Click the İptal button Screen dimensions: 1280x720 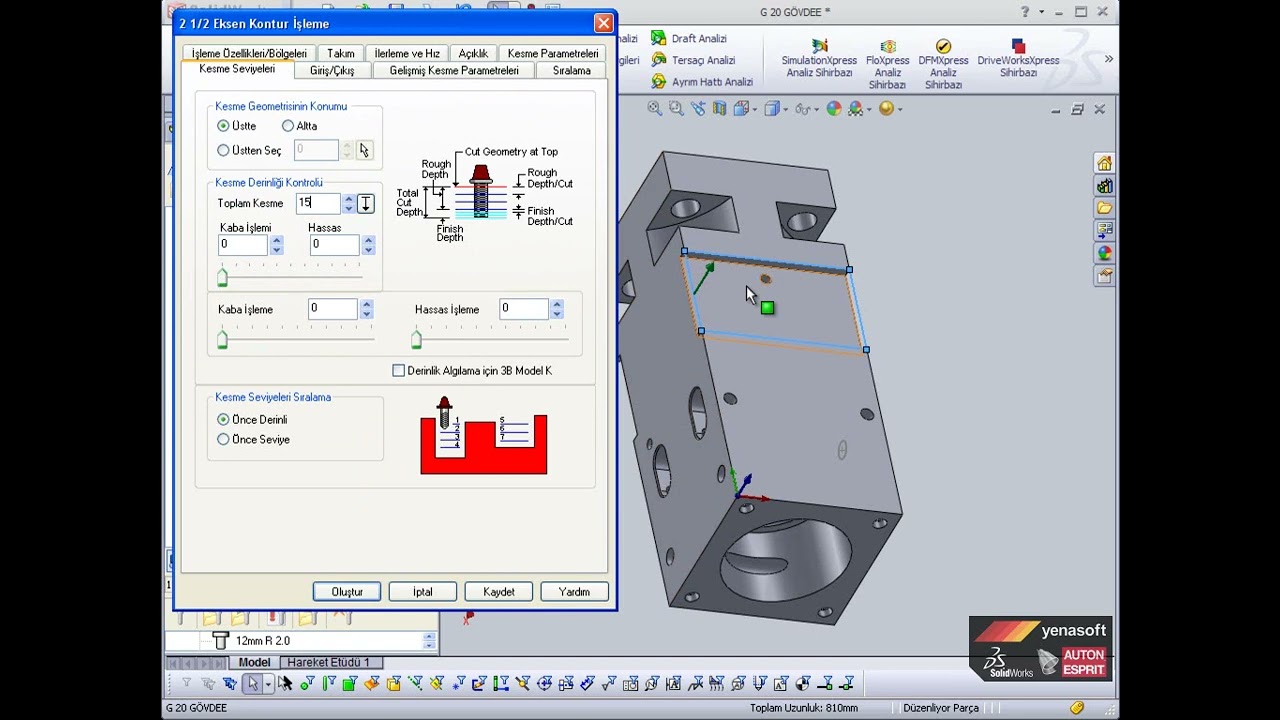tap(423, 592)
